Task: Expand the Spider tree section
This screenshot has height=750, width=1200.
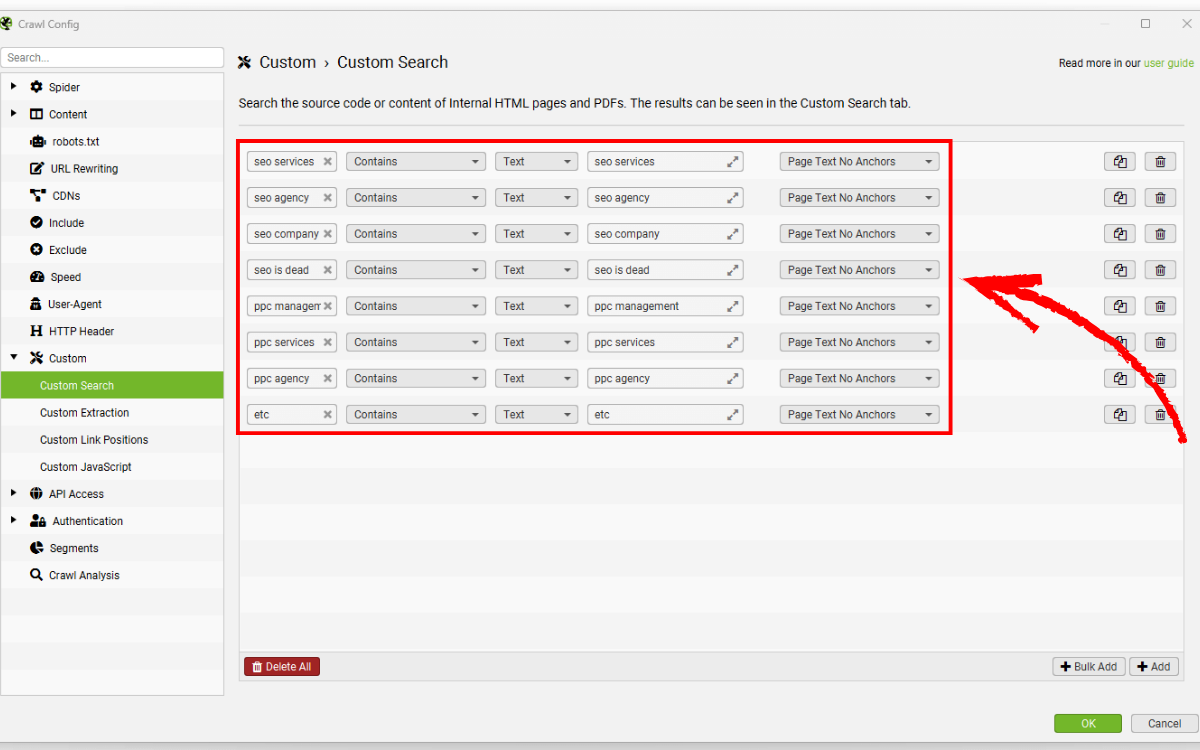Action: coord(14,87)
